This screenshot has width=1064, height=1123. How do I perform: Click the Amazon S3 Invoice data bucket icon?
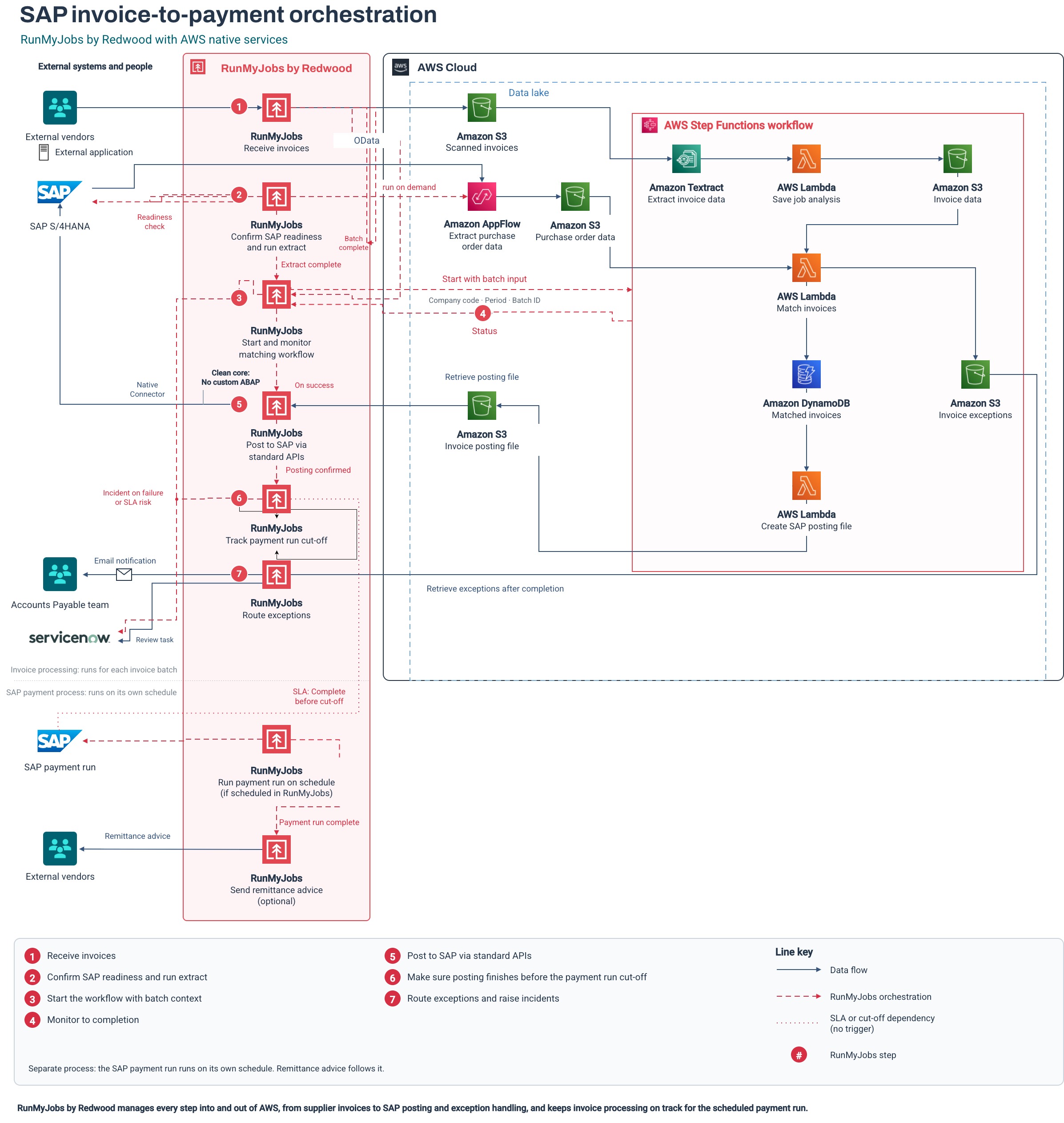click(957, 159)
